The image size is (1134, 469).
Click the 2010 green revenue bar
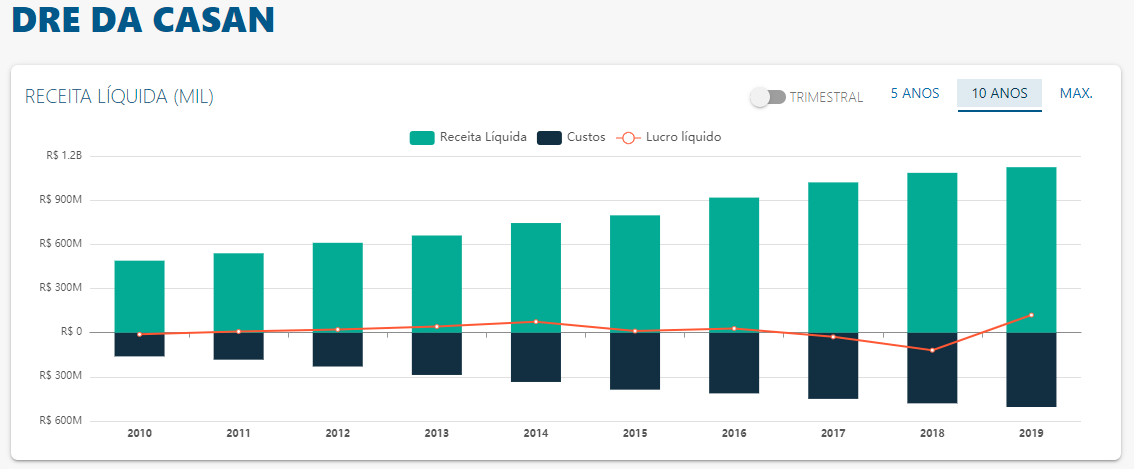(x=140, y=297)
